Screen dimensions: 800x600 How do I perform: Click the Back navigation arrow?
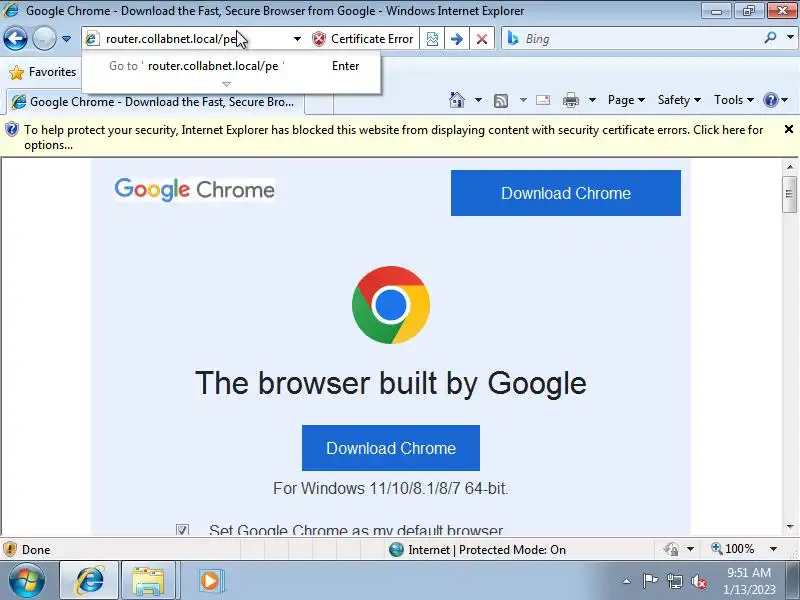(x=15, y=38)
